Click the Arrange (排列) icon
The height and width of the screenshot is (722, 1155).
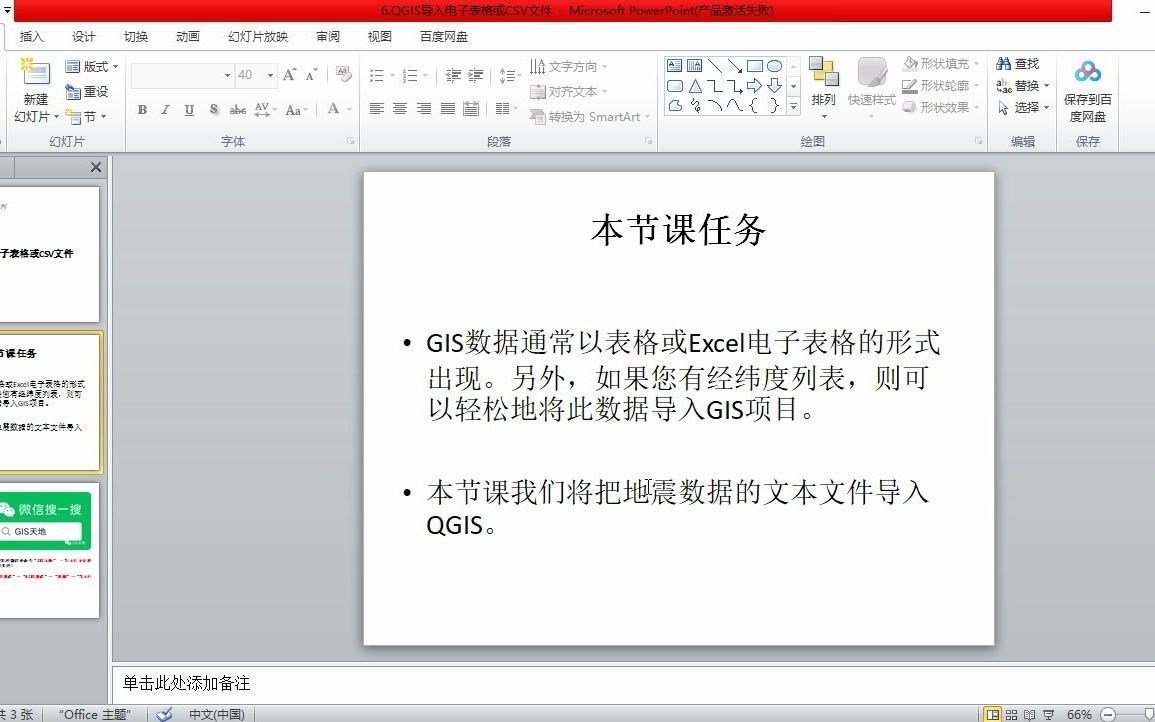822,75
